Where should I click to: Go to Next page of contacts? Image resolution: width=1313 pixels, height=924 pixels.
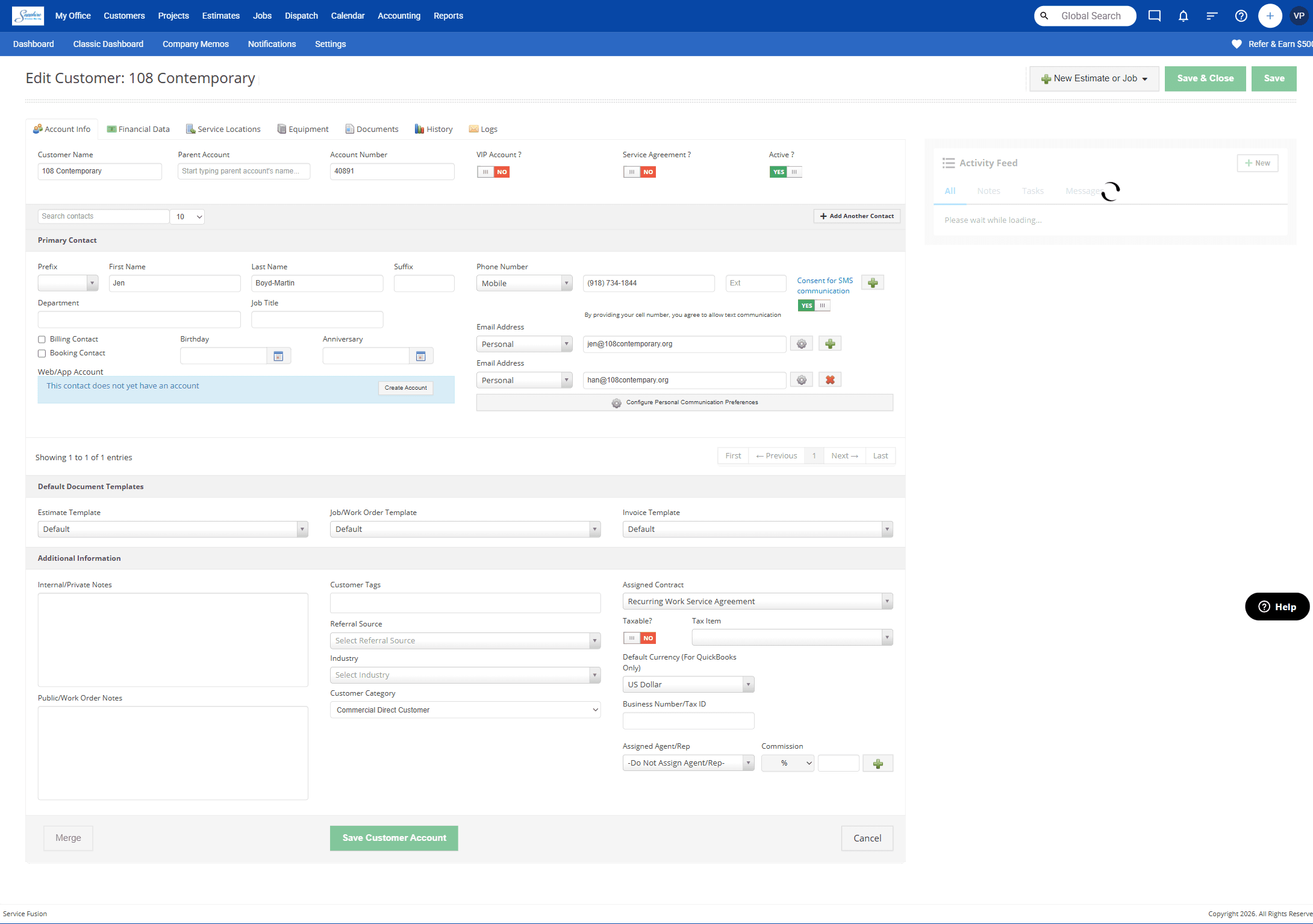pyautogui.click(x=844, y=456)
